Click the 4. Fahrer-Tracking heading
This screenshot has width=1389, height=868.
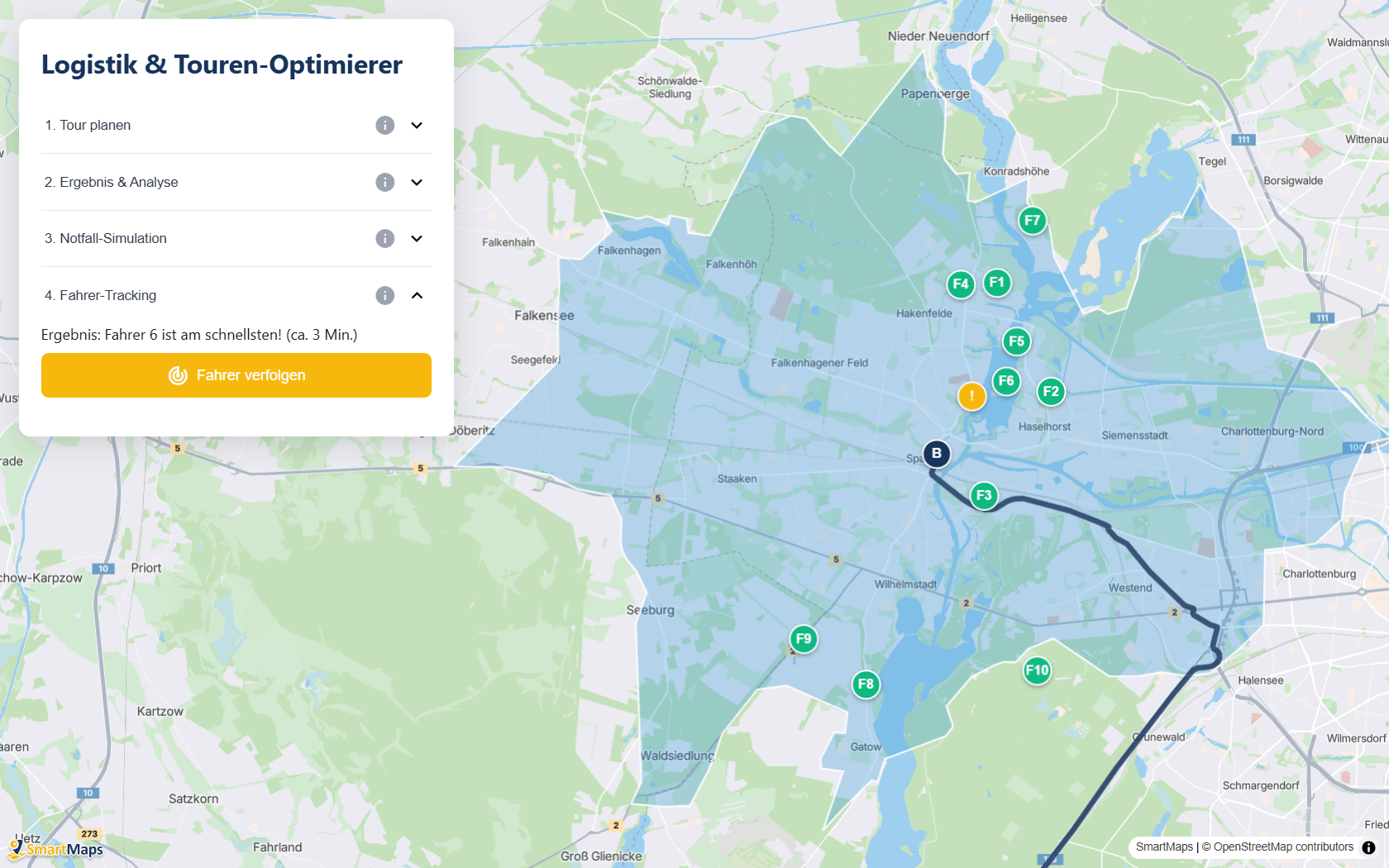101,295
